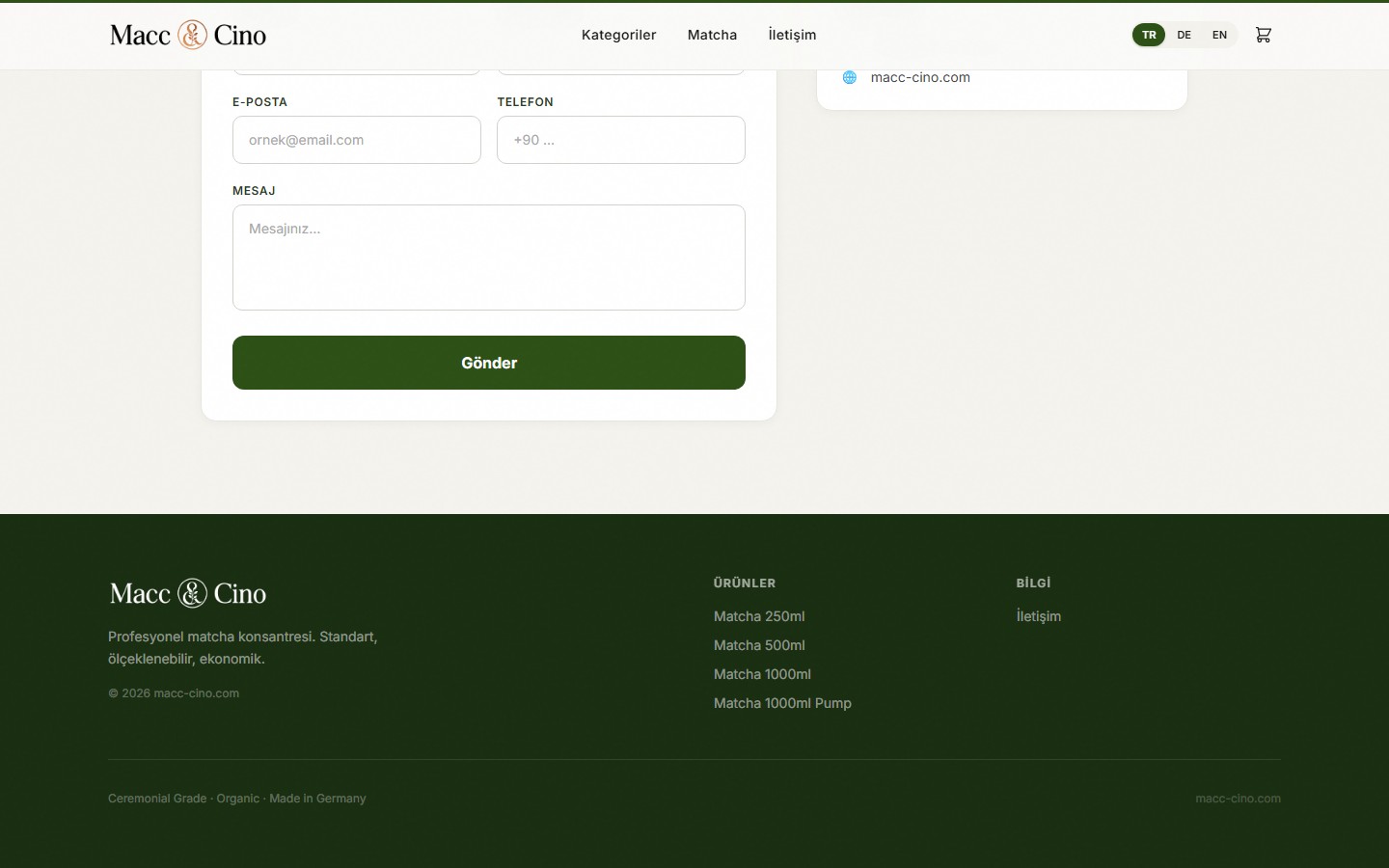Switch language to TR
Image resolution: width=1389 pixels, height=868 pixels.
pos(1149,35)
